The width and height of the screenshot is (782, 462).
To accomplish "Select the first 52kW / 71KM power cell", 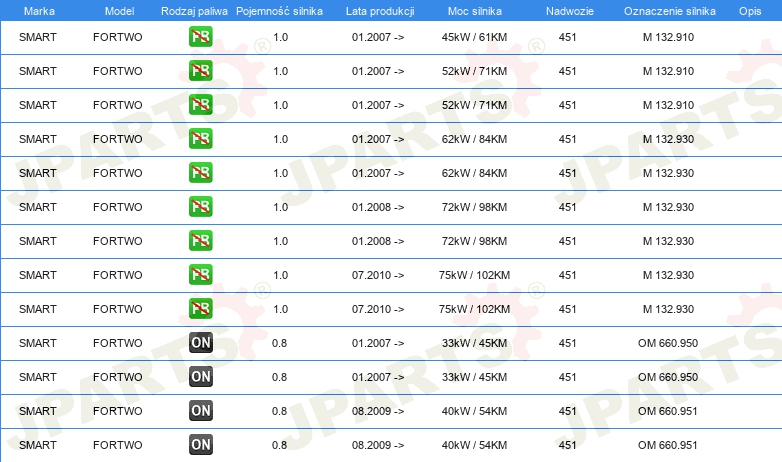I will click(x=474, y=71).
